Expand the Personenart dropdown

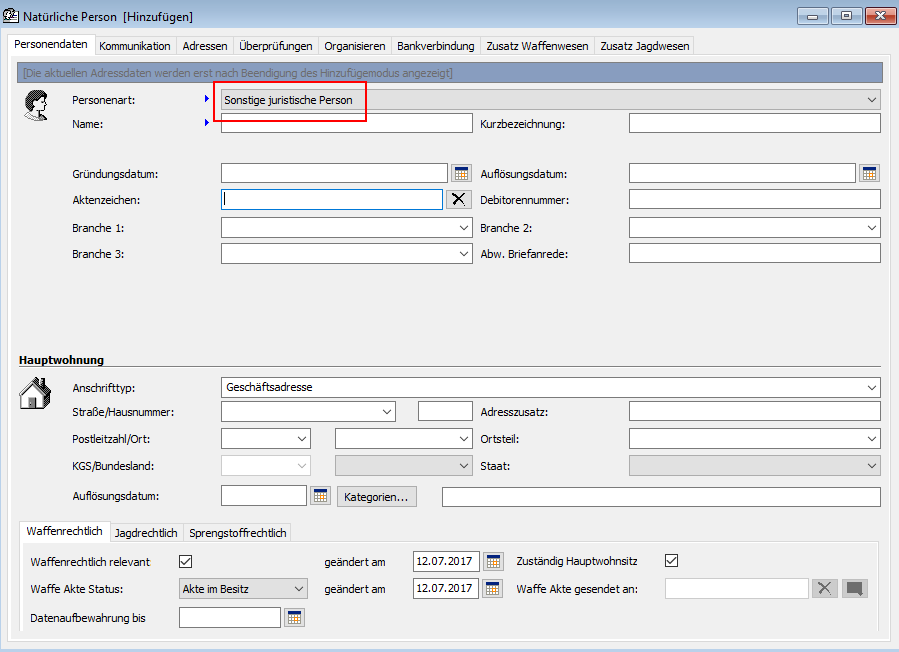click(872, 100)
